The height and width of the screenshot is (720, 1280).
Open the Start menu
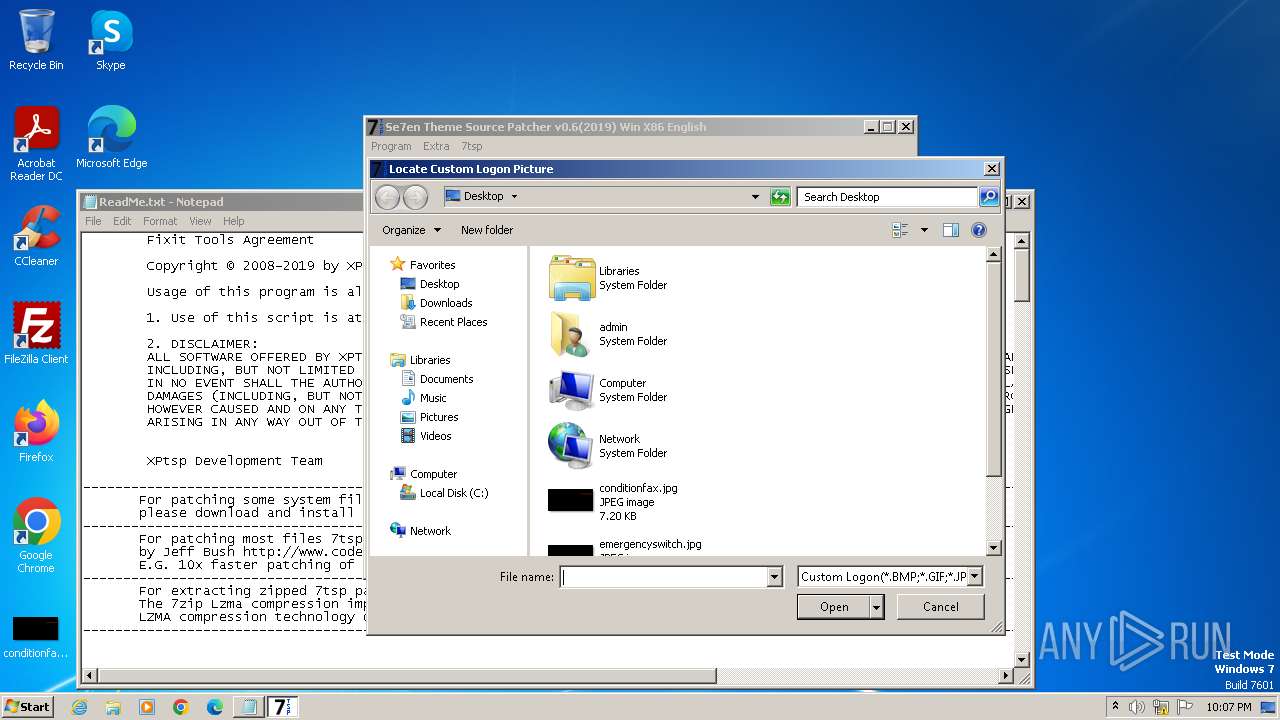coord(27,707)
